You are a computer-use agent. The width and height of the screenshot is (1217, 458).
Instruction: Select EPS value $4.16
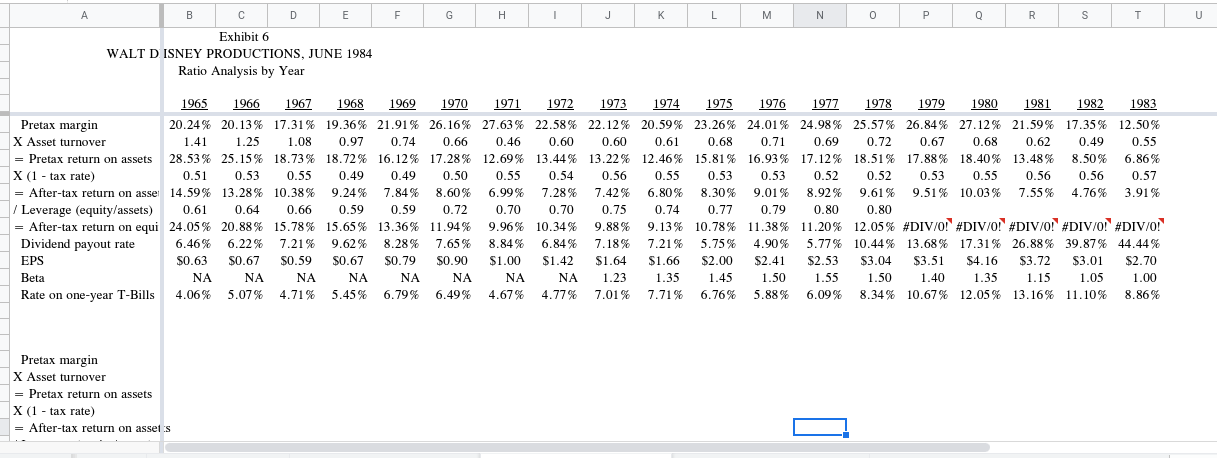tap(985, 261)
